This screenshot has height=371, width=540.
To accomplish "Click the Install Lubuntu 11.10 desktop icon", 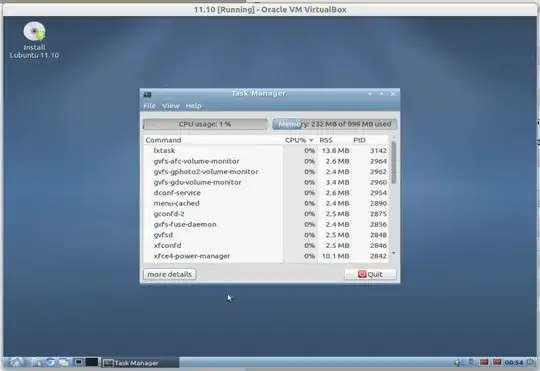I will pos(34,40).
